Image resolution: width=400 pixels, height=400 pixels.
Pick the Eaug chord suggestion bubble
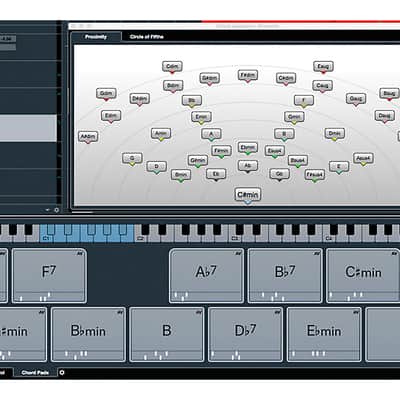click(x=323, y=67)
